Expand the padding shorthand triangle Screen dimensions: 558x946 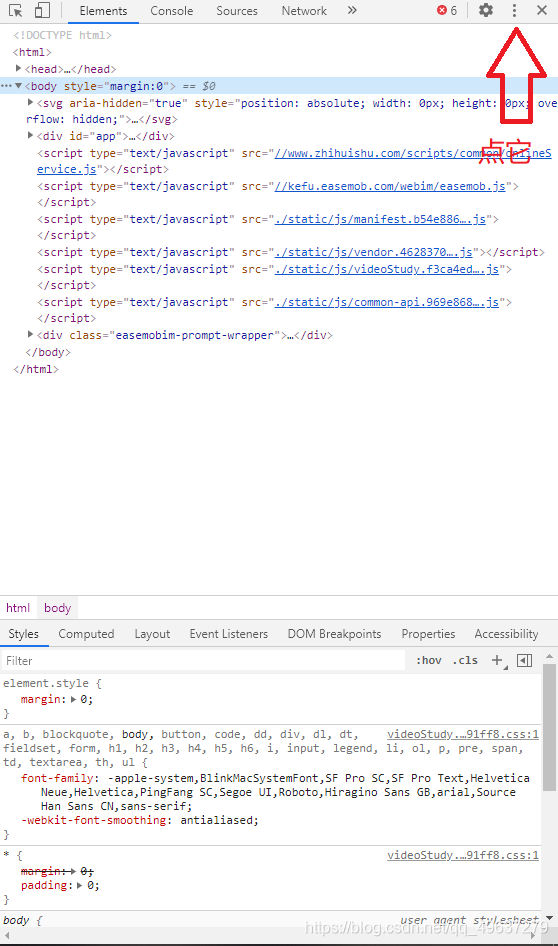[x=80, y=886]
